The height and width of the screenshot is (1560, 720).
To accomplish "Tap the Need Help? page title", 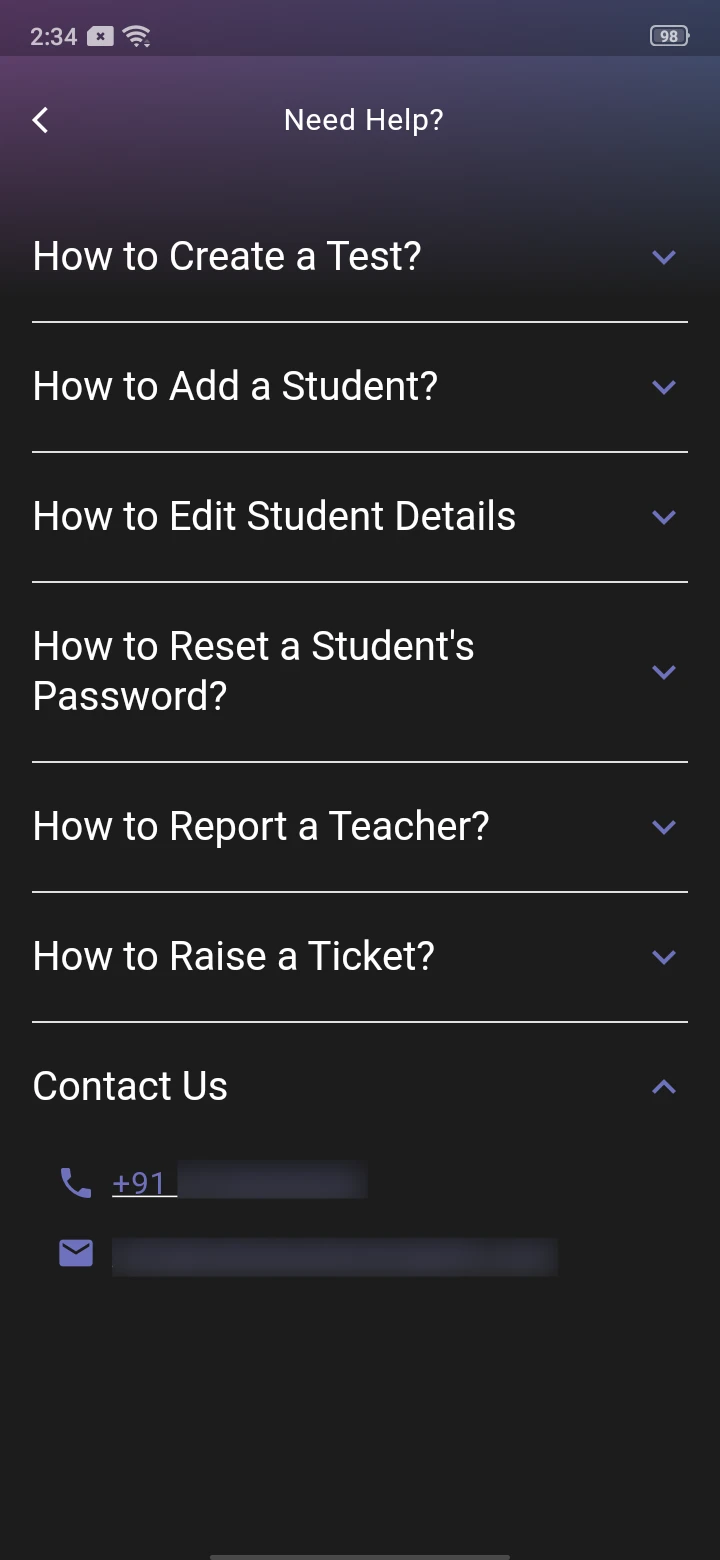I will pyautogui.click(x=363, y=121).
